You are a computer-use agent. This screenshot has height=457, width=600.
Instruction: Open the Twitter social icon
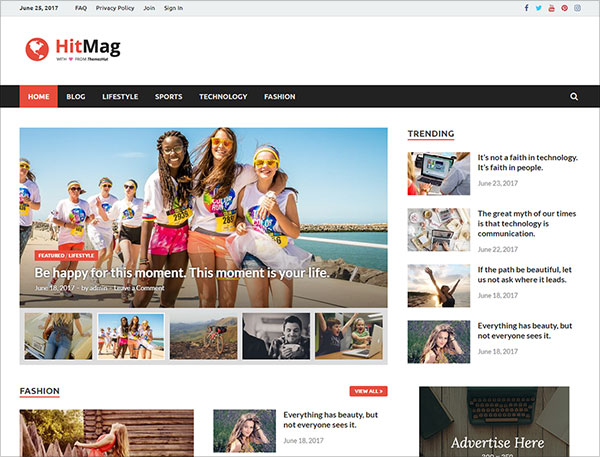(x=539, y=8)
